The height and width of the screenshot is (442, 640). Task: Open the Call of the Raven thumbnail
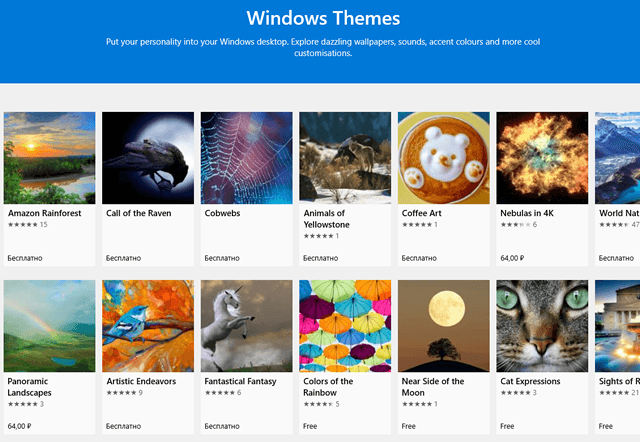tap(148, 158)
